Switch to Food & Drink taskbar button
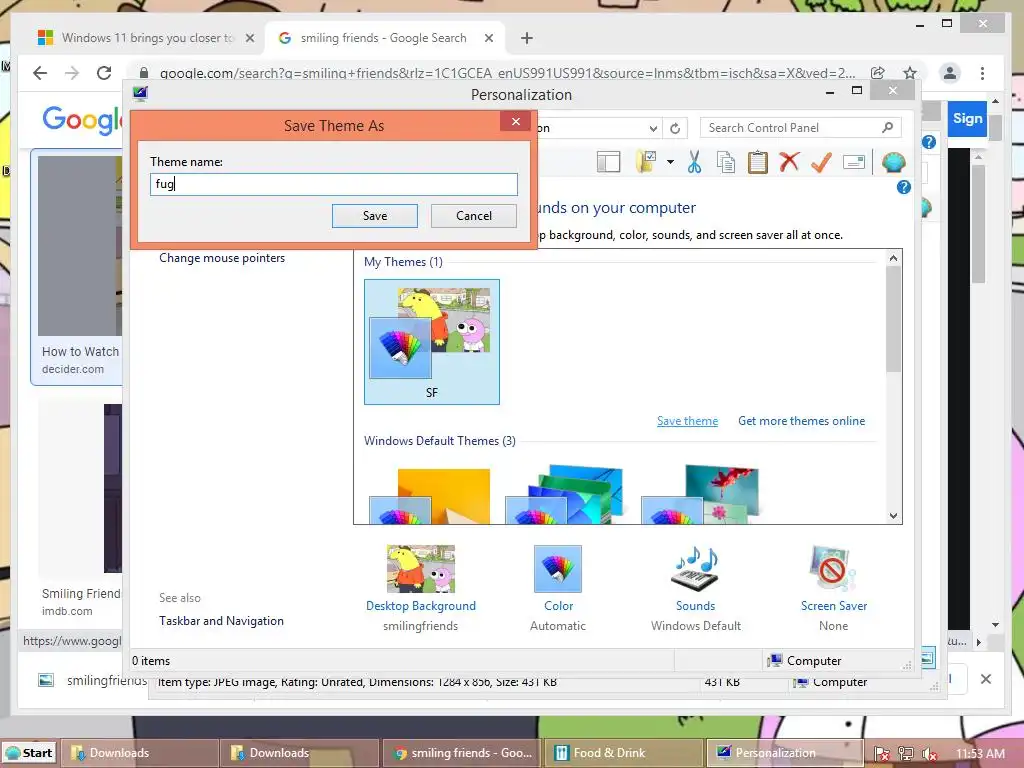Screen dimensions: 1024x768 [x=624, y=753]
